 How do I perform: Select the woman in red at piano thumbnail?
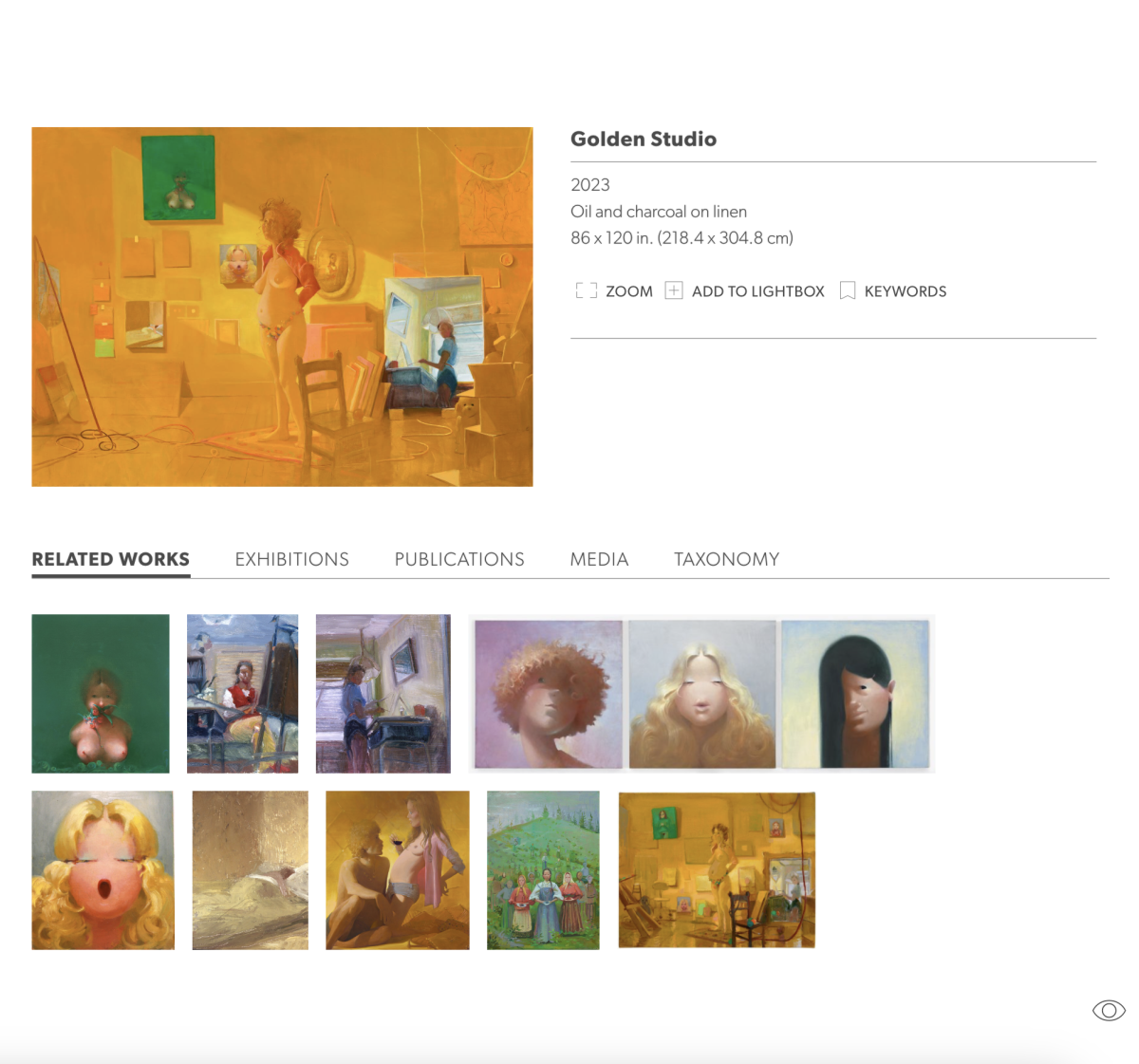pos(242,694)
